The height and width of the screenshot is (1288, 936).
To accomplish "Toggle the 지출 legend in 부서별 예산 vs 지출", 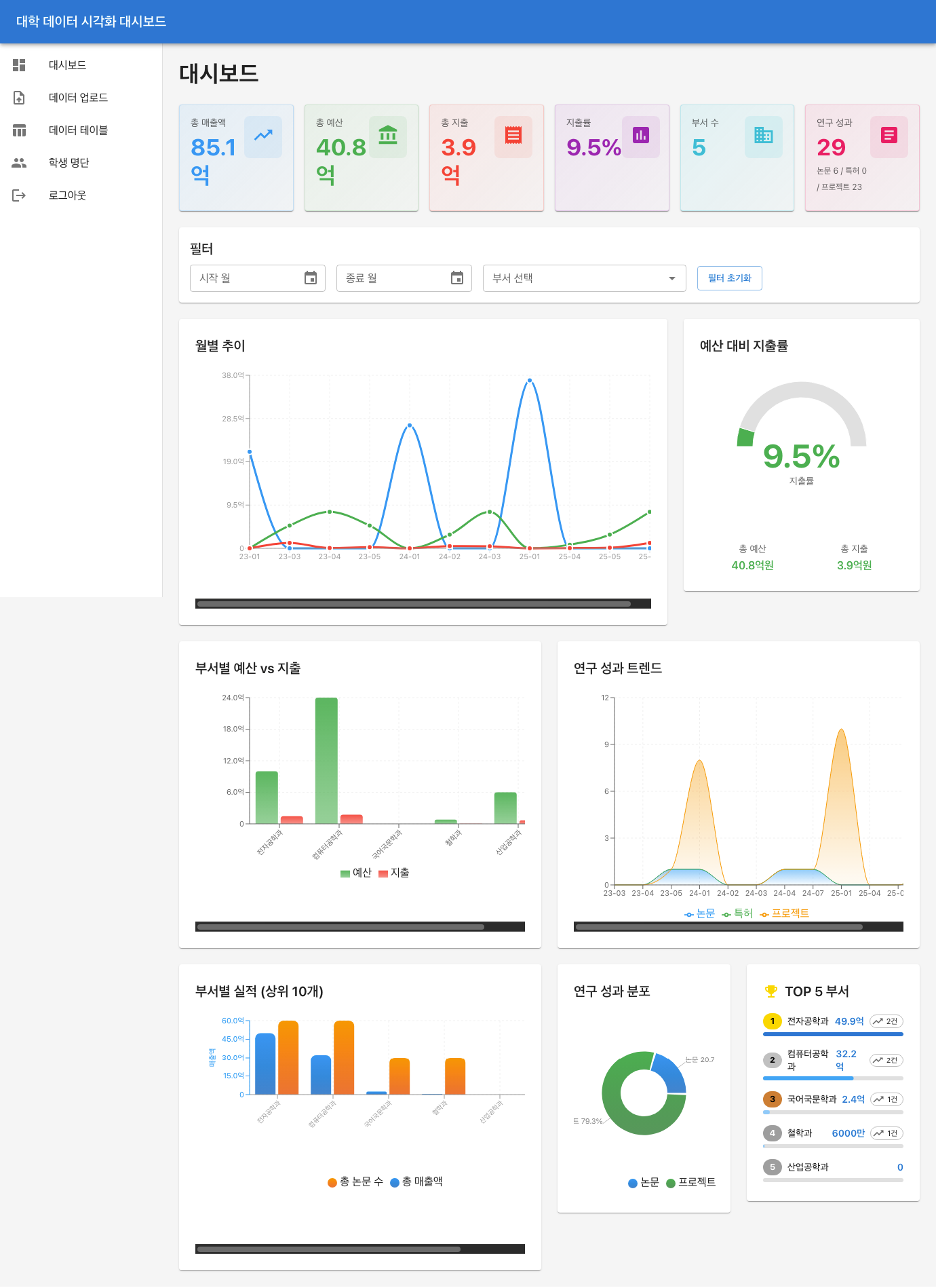I will (394, 873).
